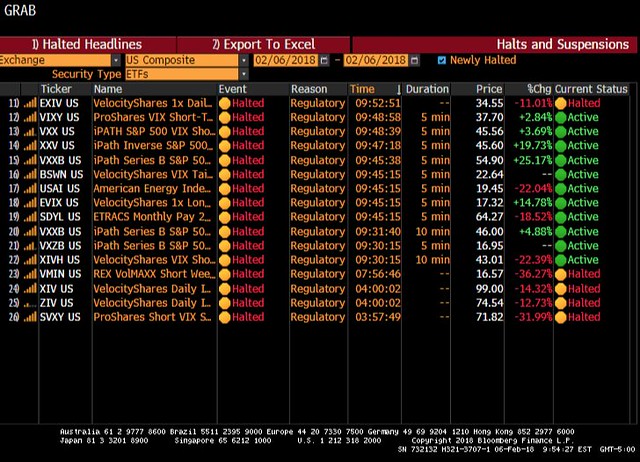The image size is (640, 462).
Task: Click the bar chart icon beside BSWN US
Action: click(x=30, y=175)
